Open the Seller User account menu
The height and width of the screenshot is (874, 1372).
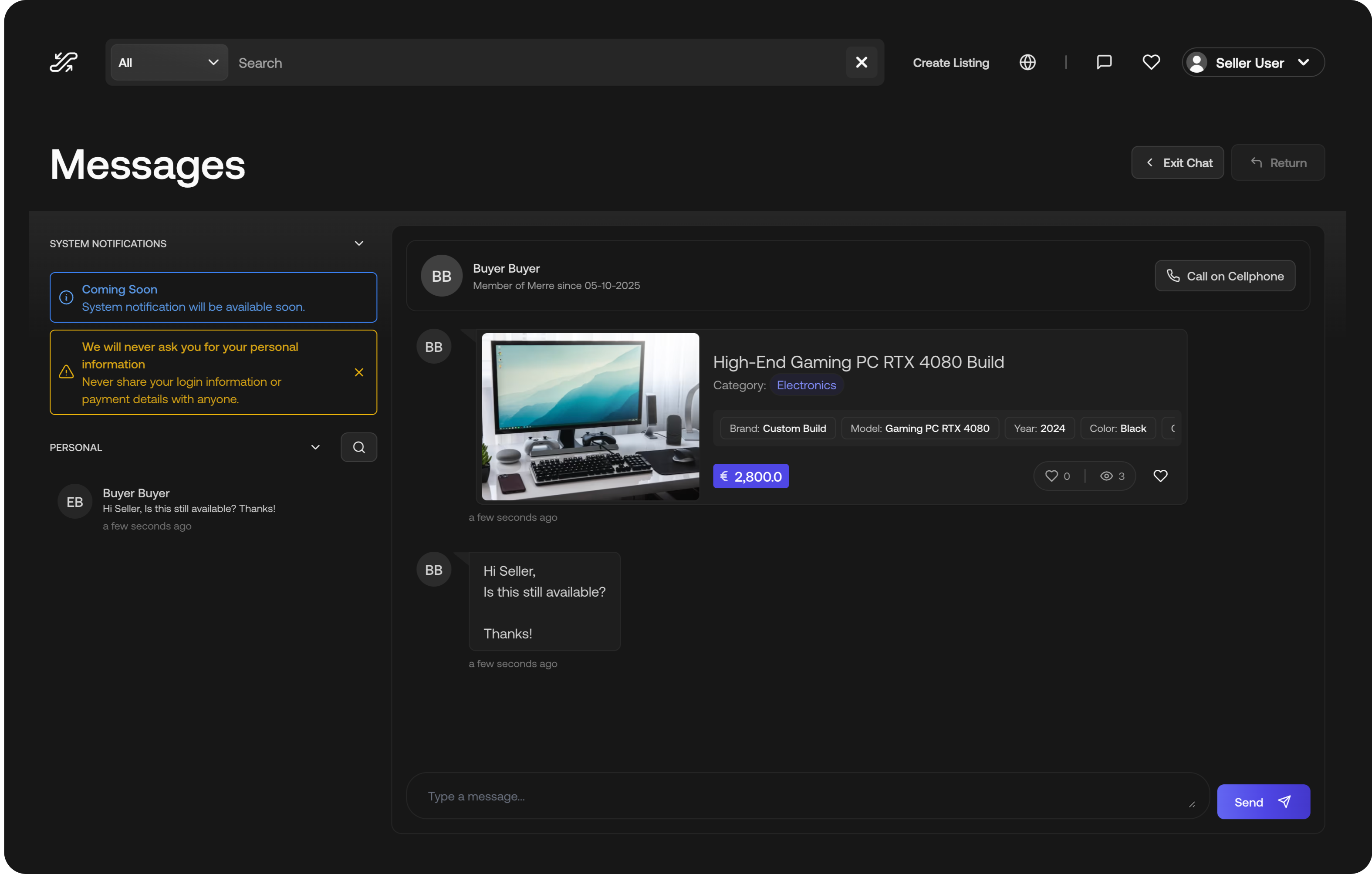[x=1253, y=62]
